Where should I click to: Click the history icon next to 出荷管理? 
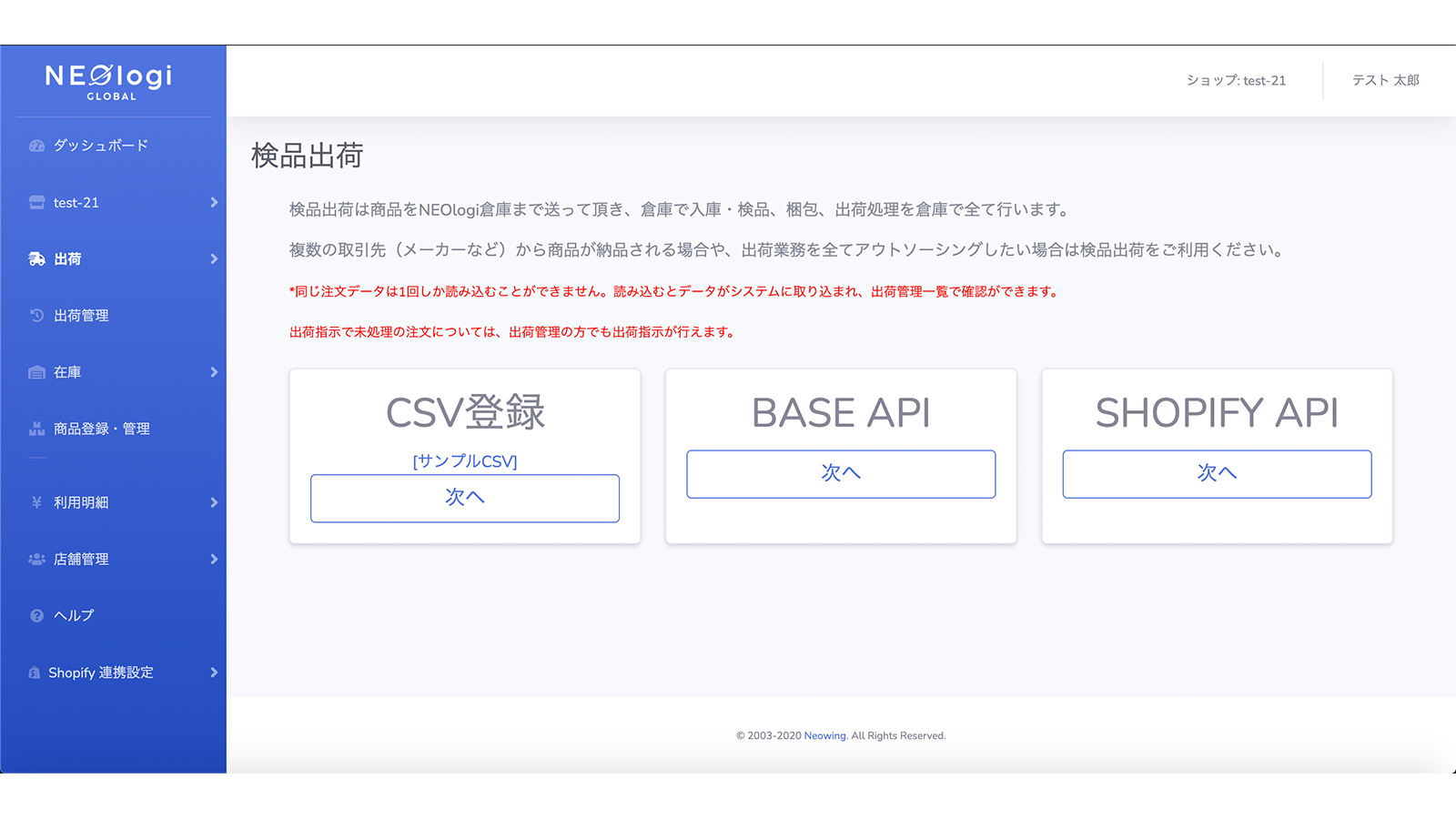(35, 315)
